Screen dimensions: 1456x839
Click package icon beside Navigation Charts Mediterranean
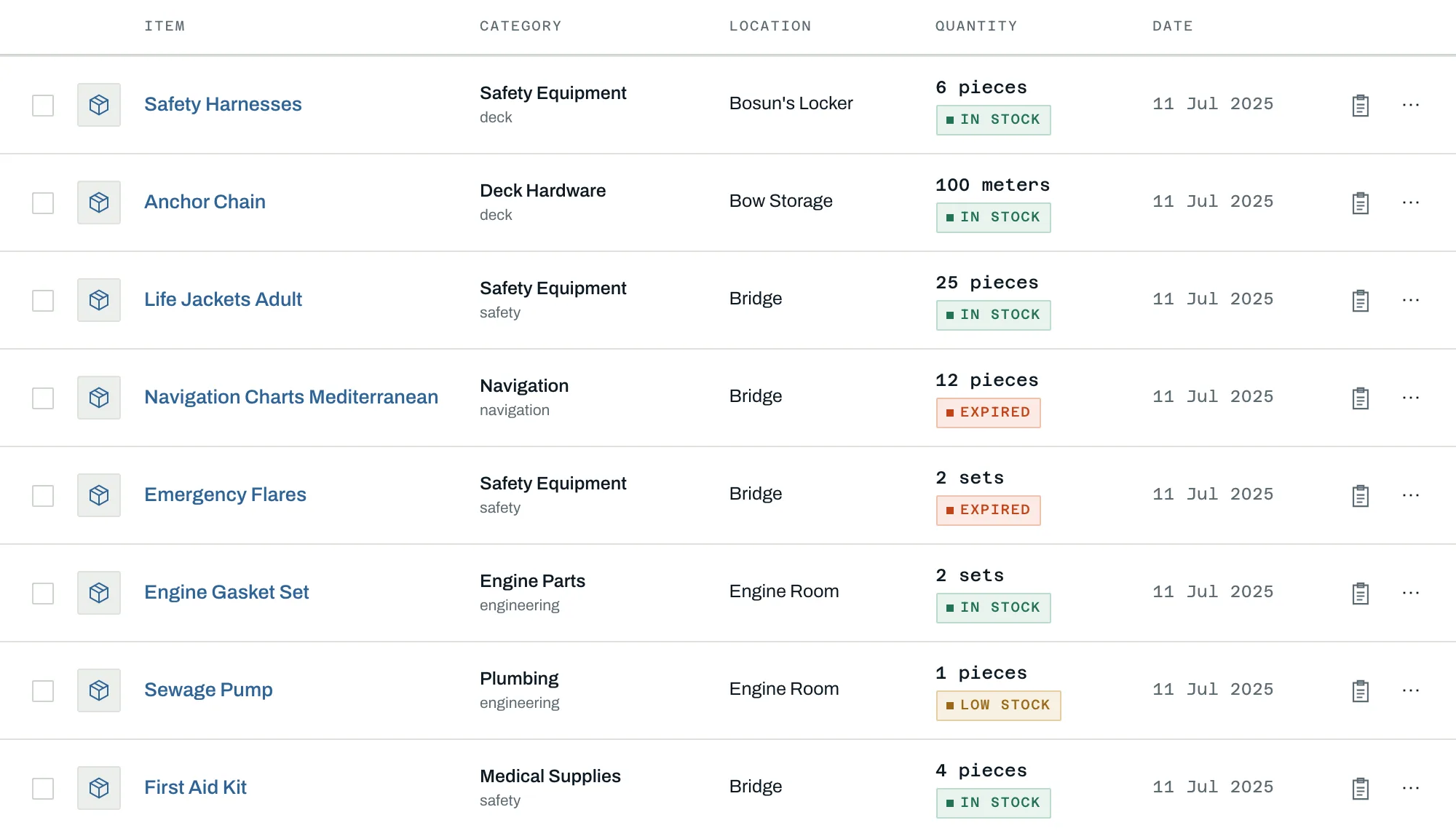point(99,398)
